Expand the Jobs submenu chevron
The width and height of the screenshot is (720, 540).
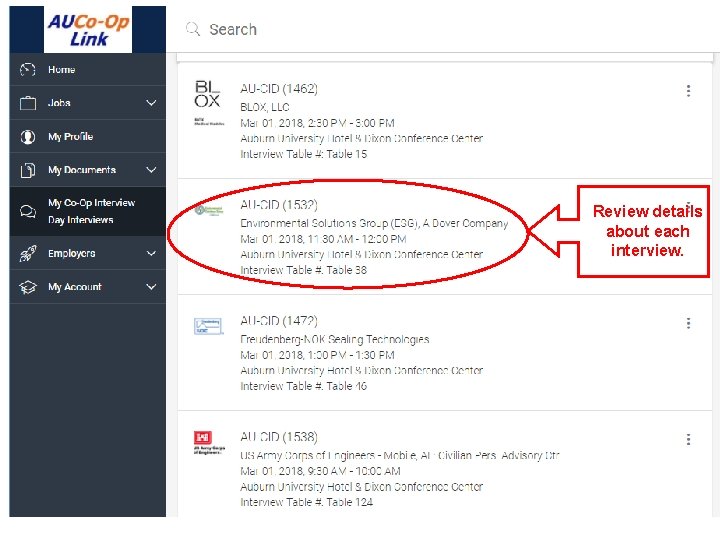point(151,103)
